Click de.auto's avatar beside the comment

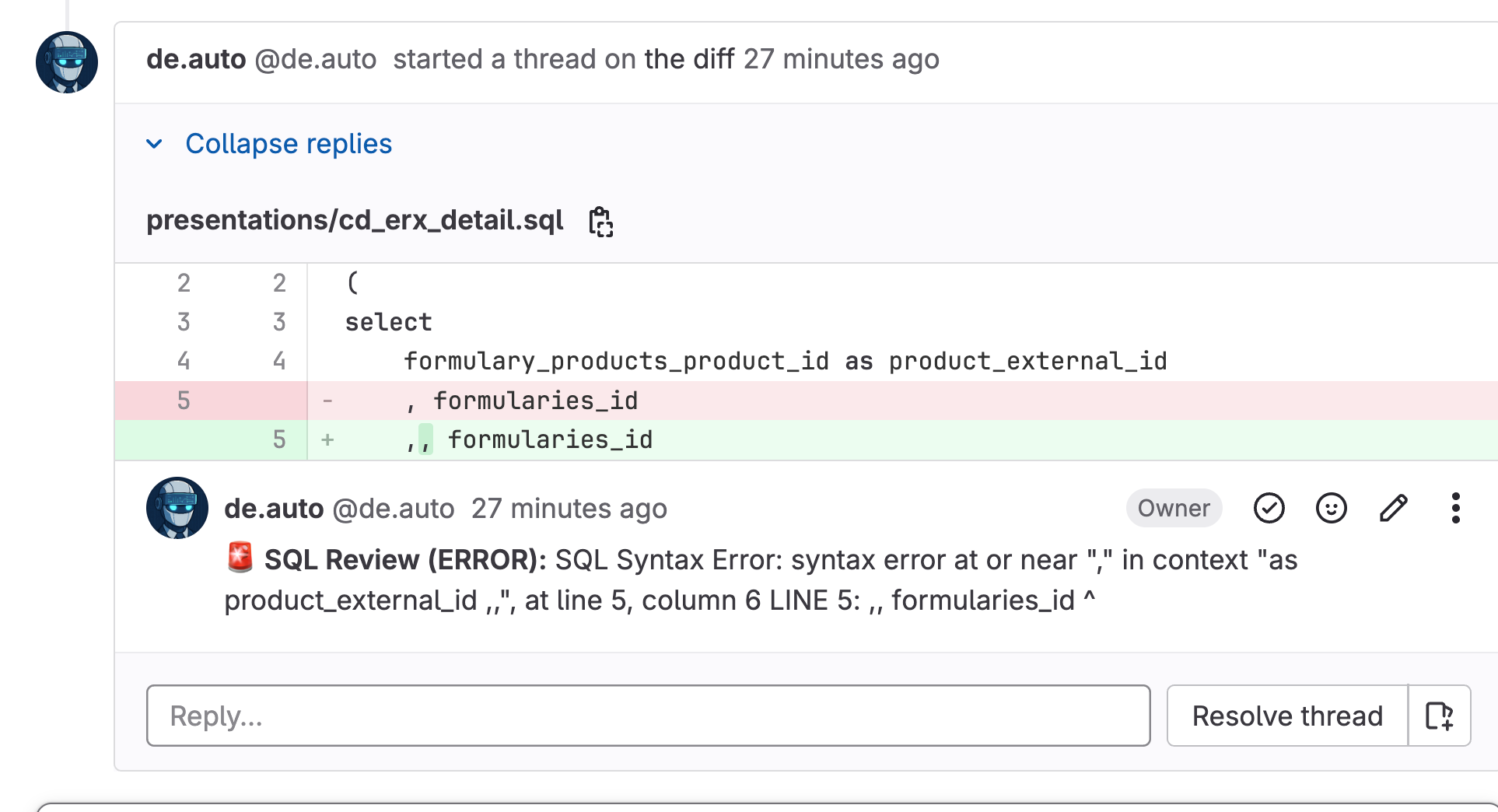coord(177,508)
